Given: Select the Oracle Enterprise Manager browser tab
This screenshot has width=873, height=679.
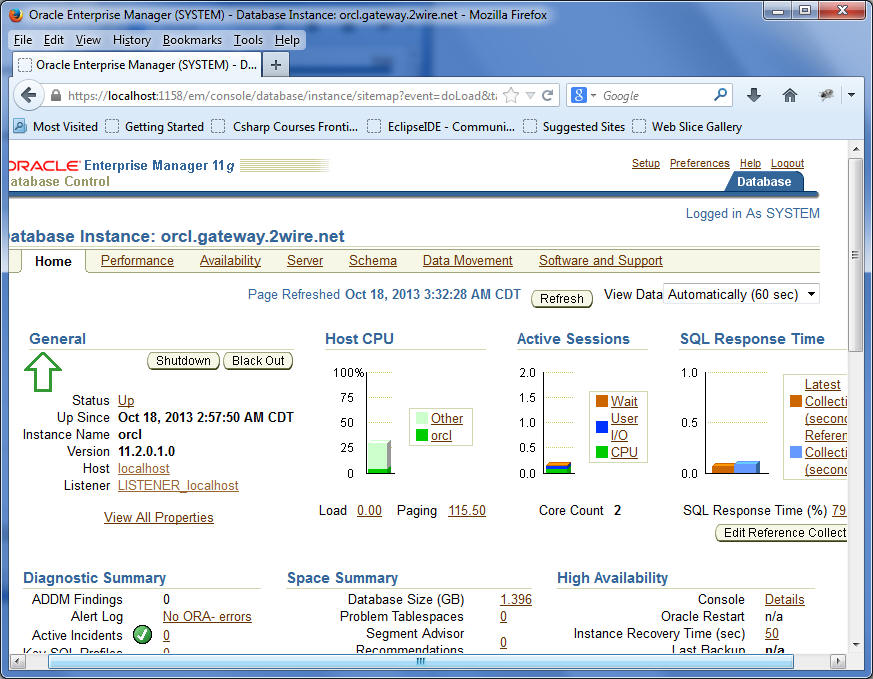Looking at the screenshot, I should pyautogui.click(x=137, y=65).
